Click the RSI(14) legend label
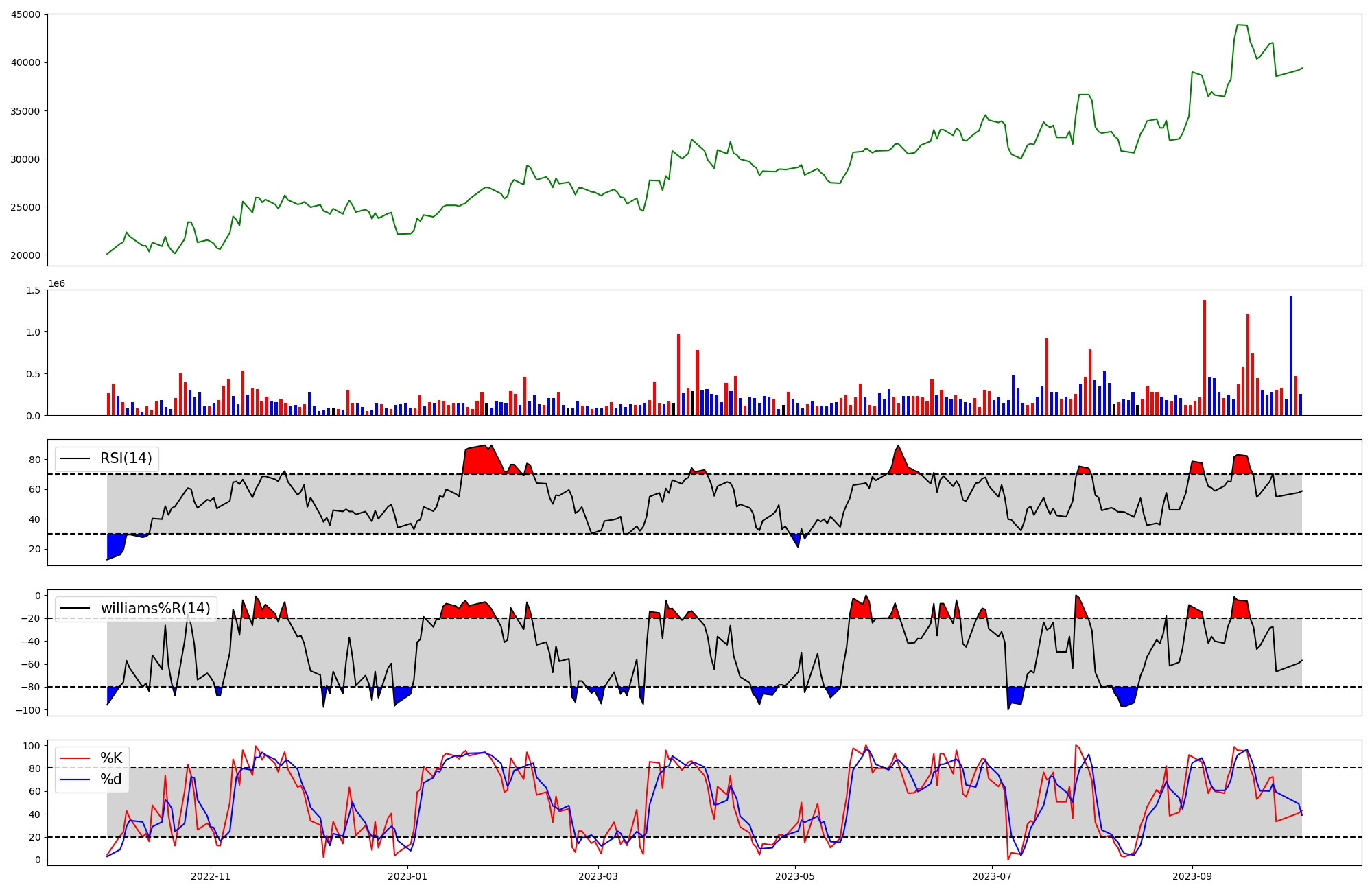Image resolution: width=1372 pixels, height=892 pixels. 126,458
